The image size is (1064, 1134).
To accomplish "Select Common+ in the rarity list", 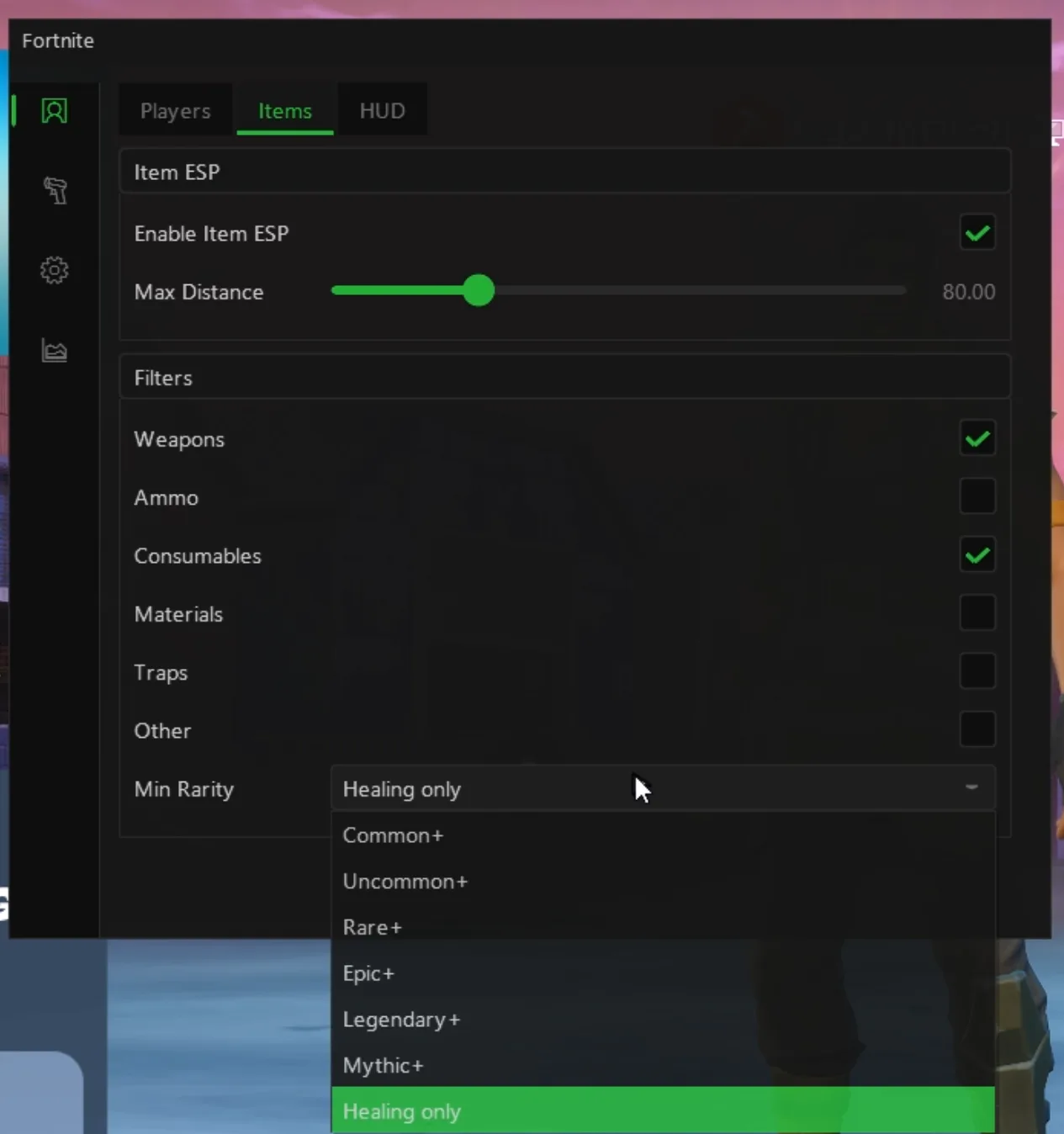I will coord(663,835).
